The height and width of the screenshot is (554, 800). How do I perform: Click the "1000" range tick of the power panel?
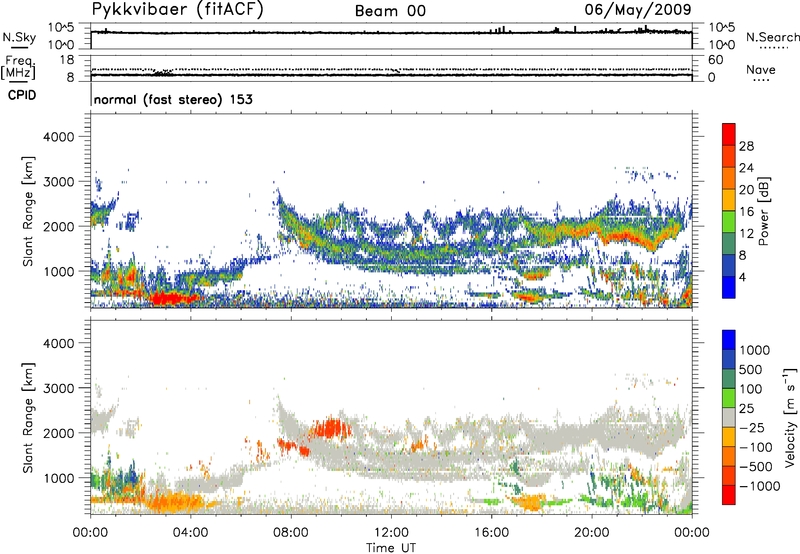click(58, 271)
